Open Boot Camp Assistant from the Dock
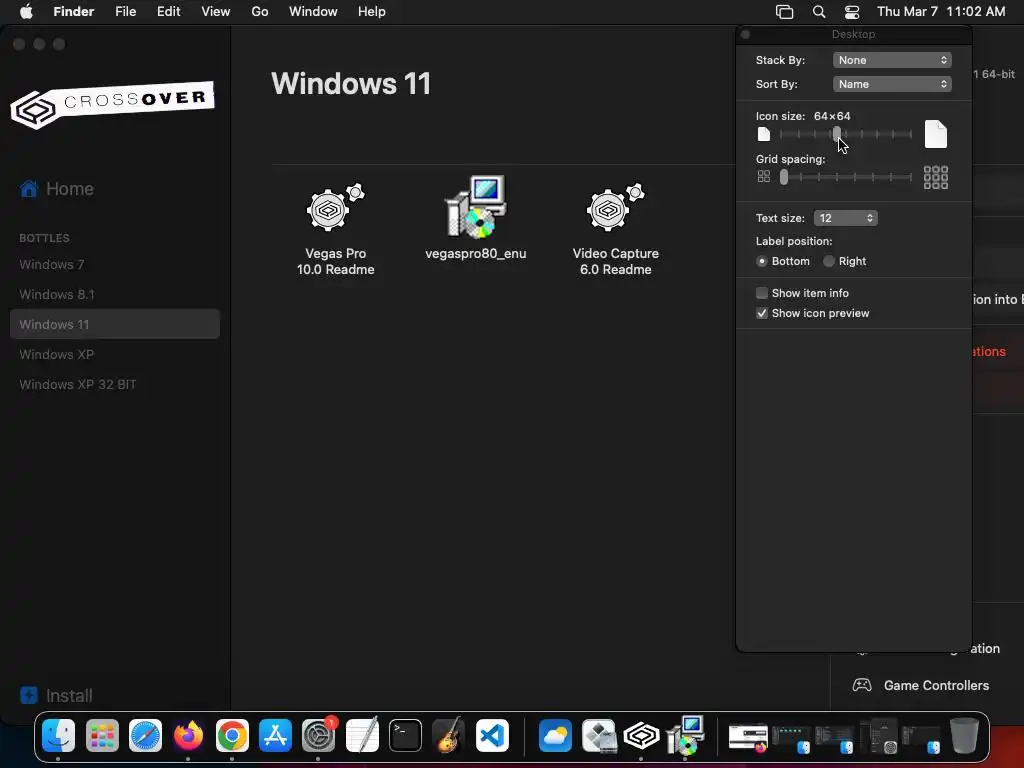The image size is (1024, 768). 598,736
